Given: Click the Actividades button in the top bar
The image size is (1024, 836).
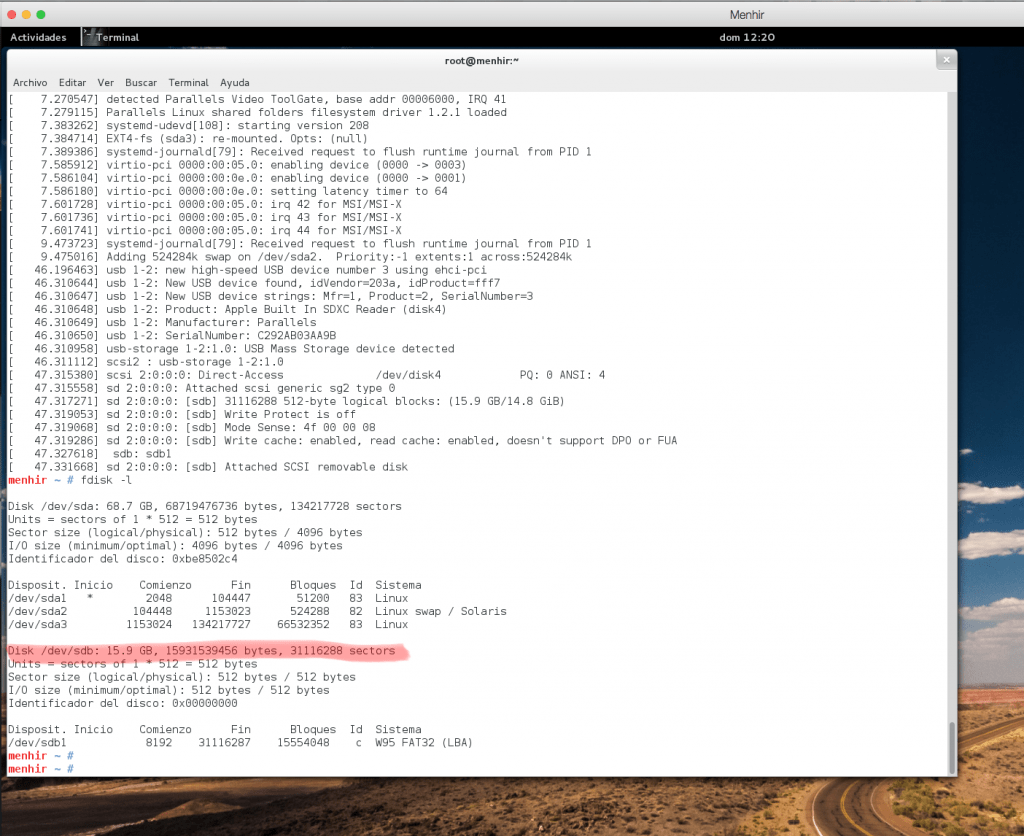Looking at the screenshot, I should pyautogui.click(x=38, y=37).
